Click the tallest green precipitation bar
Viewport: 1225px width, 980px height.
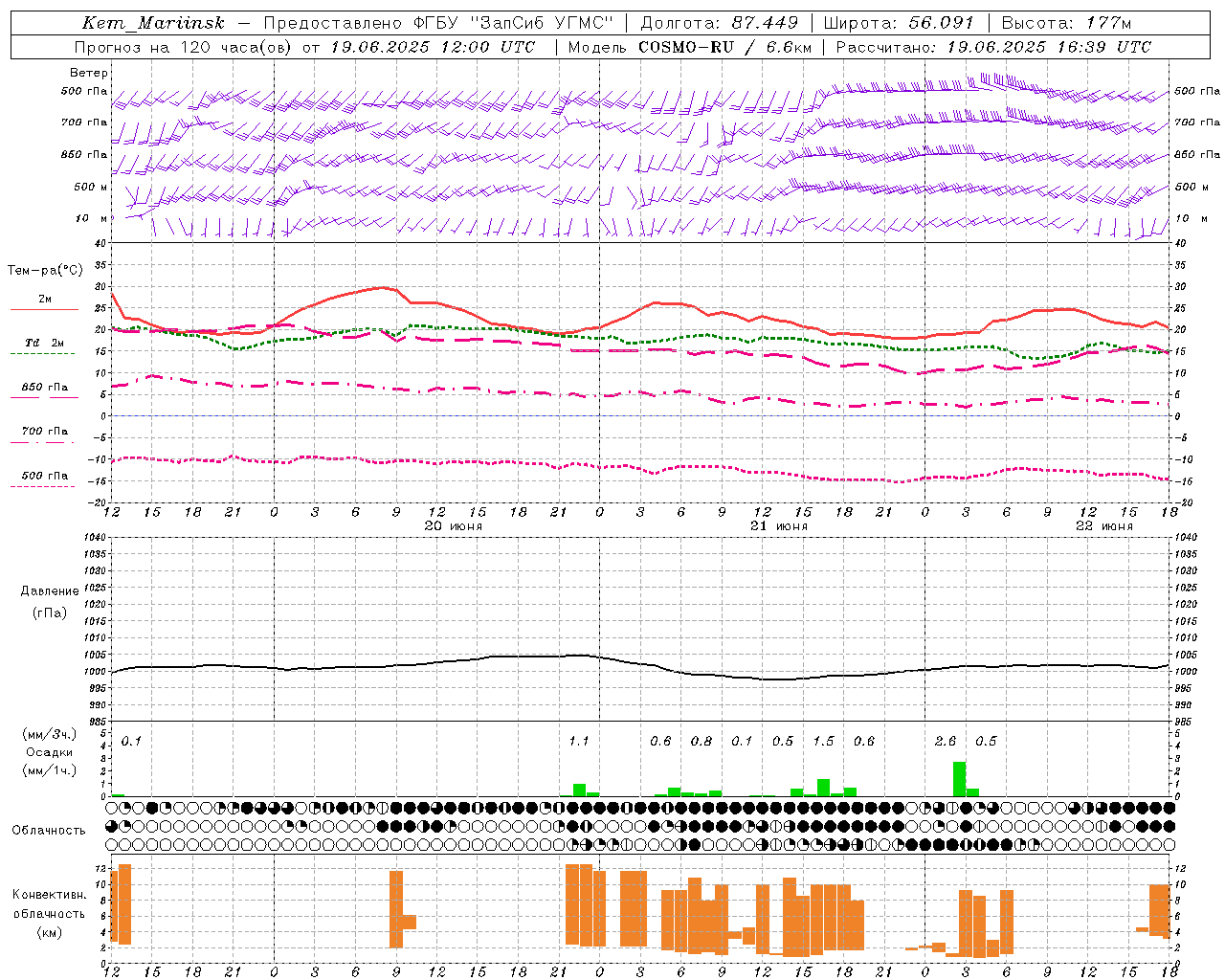click(x=959, y=779)
